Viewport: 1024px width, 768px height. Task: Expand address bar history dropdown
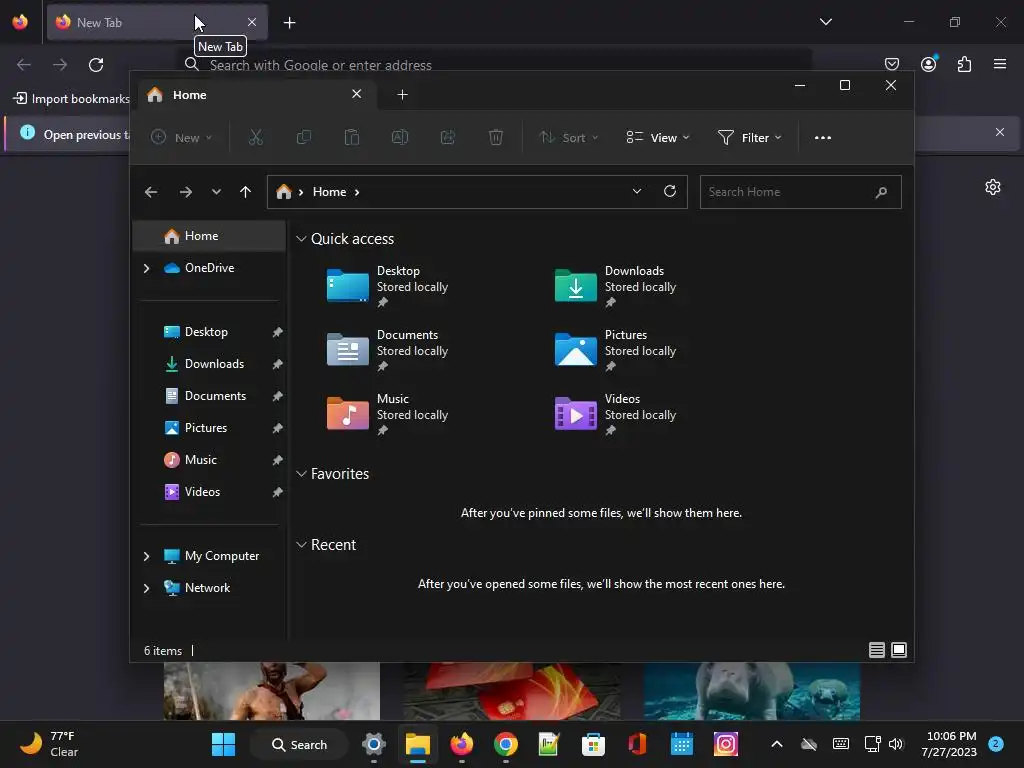point(637,191)
